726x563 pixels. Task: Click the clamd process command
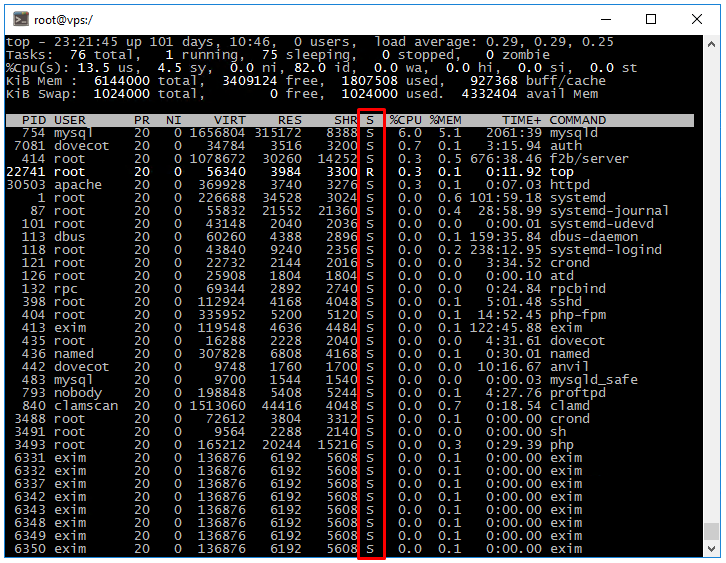570,406
